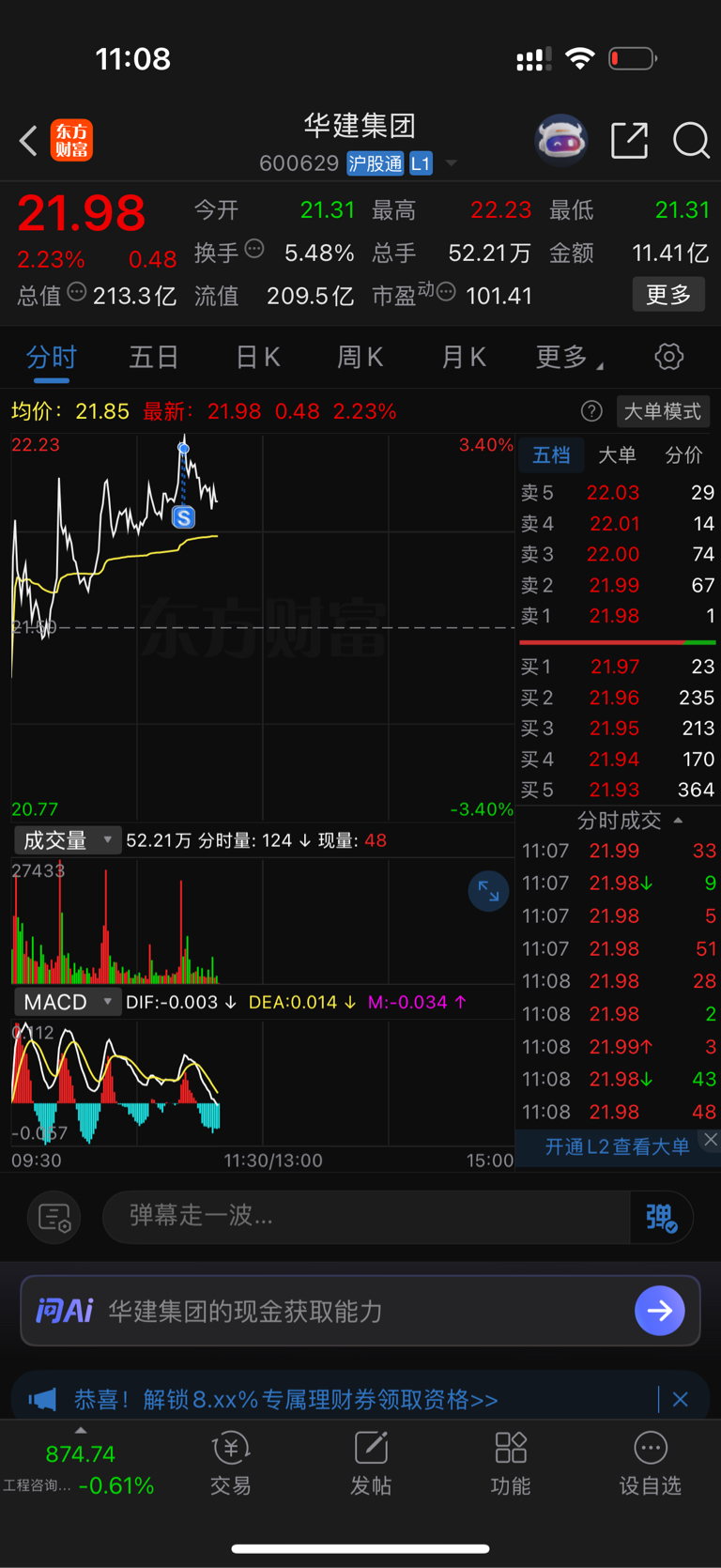Switch to 周K tab
Image resolution: width=721 pixels, height=1568 pixels.
[360, 357]
